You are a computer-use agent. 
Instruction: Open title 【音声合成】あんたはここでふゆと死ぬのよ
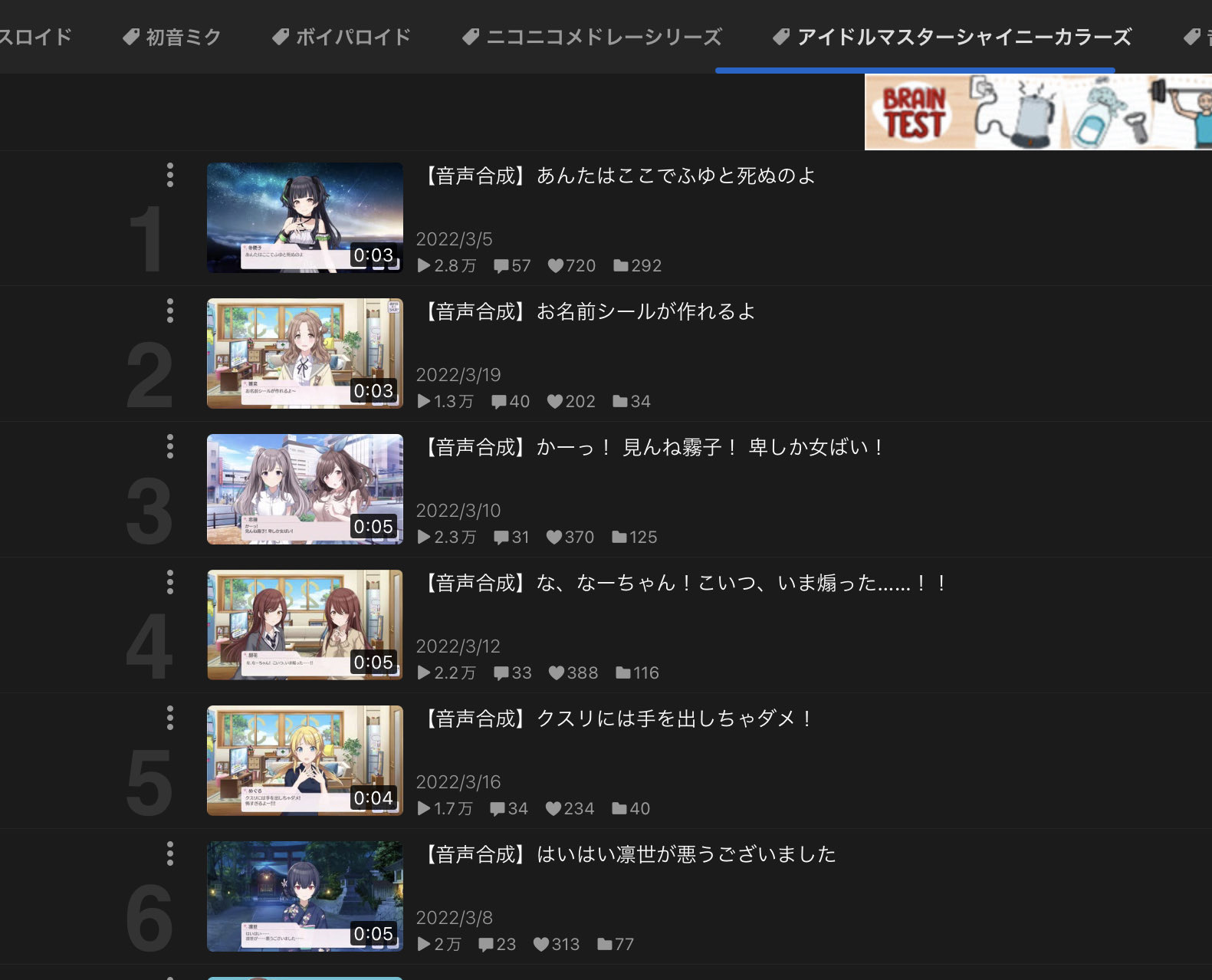[x=618, y=176]
